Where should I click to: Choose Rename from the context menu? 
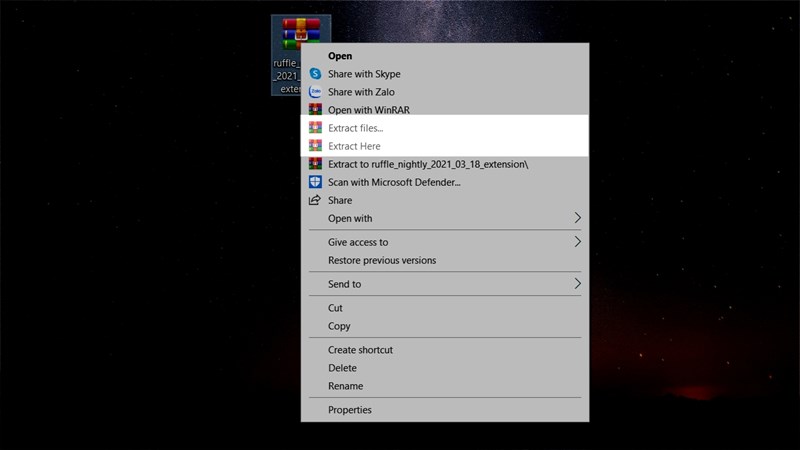(x=445, y=386)
